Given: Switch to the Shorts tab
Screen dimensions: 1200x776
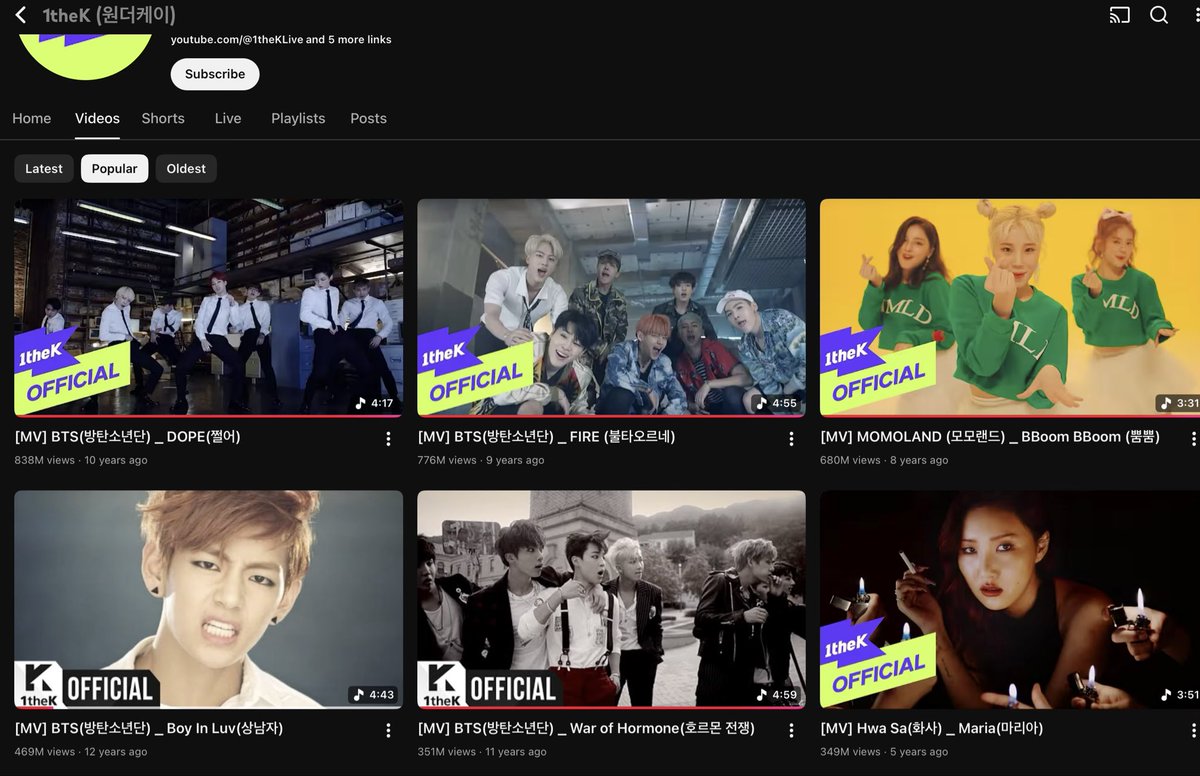Looking at the screenshot, I should [163, 118].
